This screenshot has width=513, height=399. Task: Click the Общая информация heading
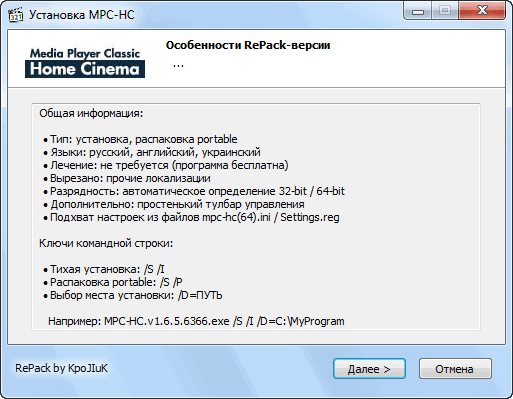pyautogui.click(x=91, y=113)
